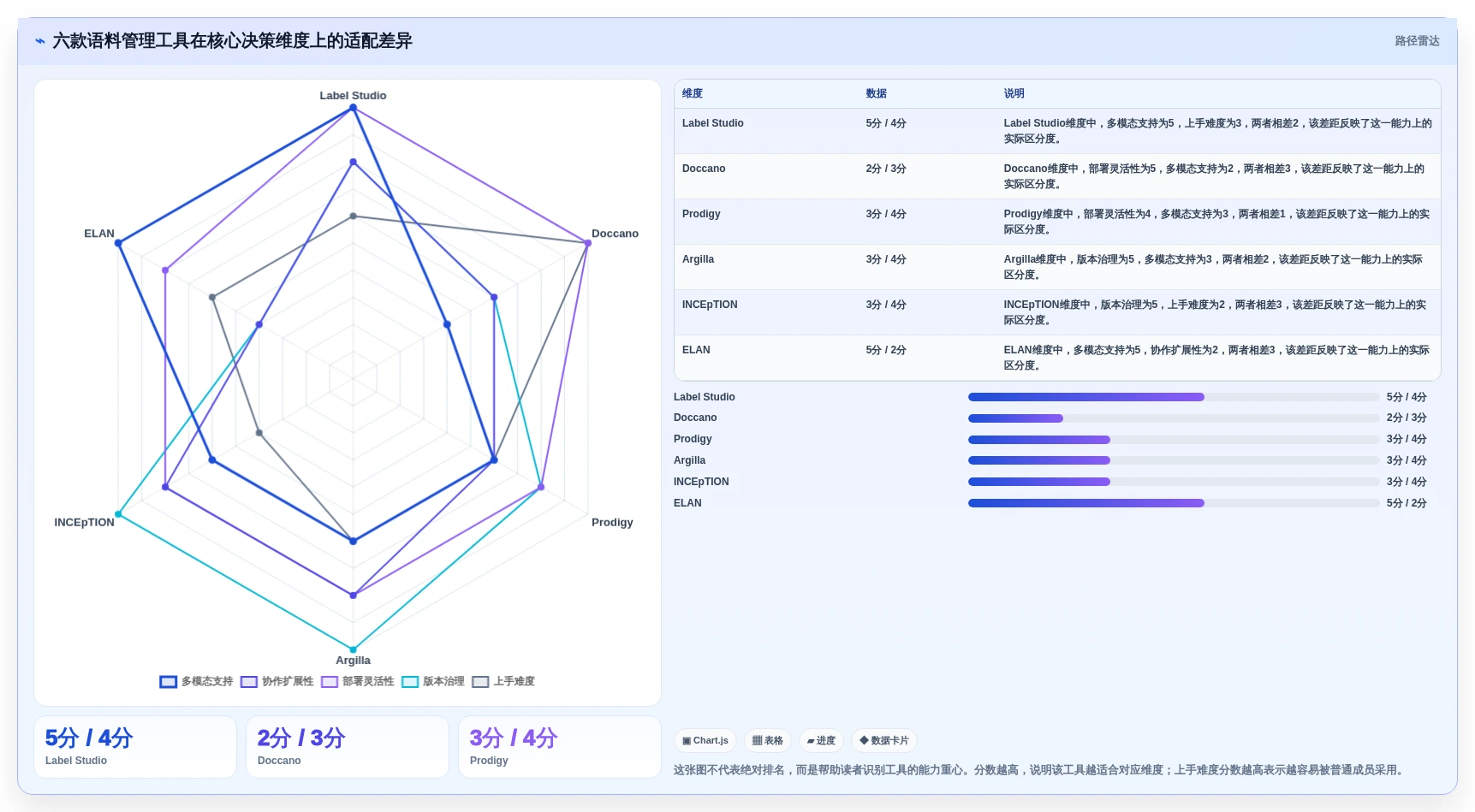This screenshot has width=1475, height=812.
Task: Click the 数据卡片 tag chip
Action: pos(884,741)
